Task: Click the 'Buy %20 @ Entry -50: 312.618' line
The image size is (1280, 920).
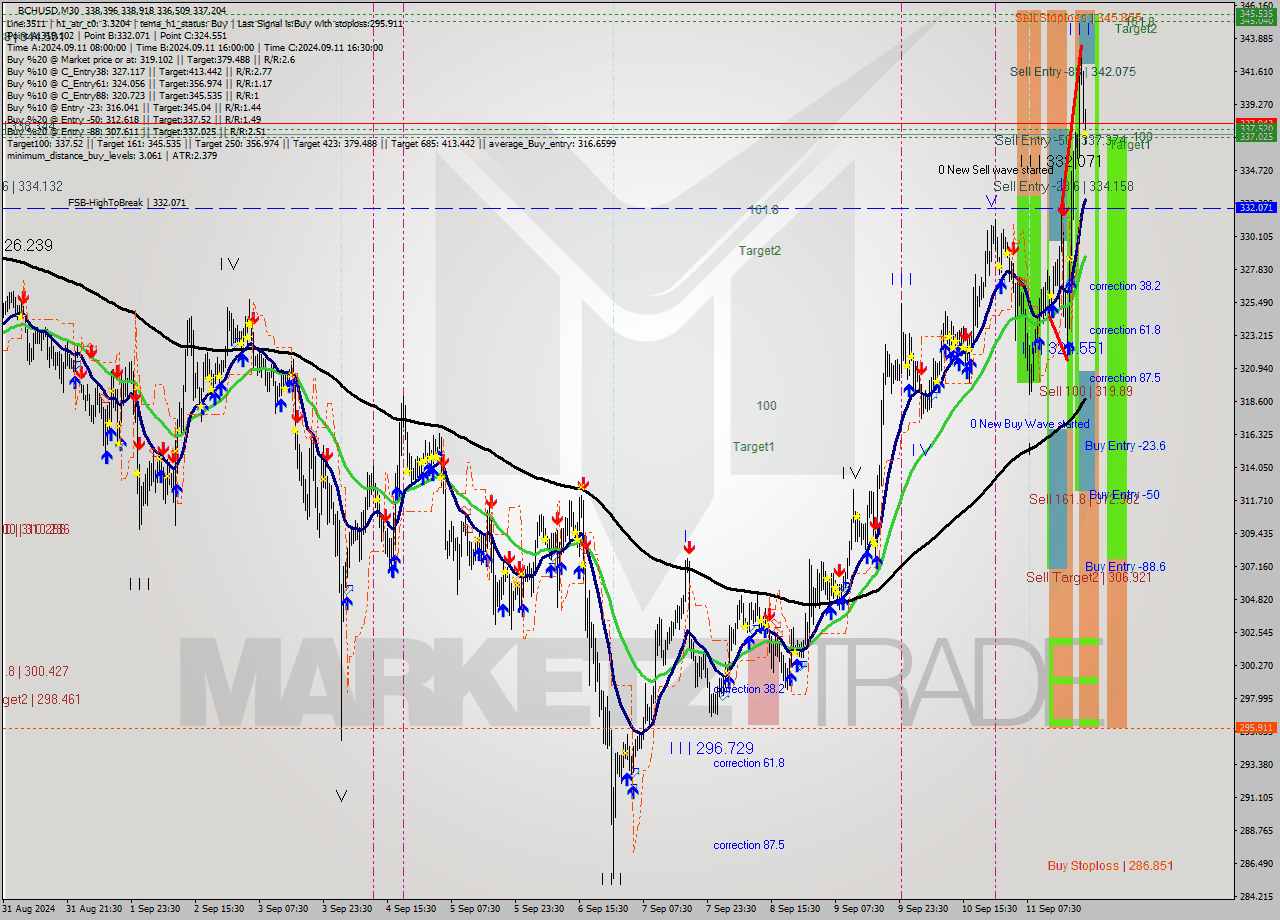Action: tap(133, 119)
